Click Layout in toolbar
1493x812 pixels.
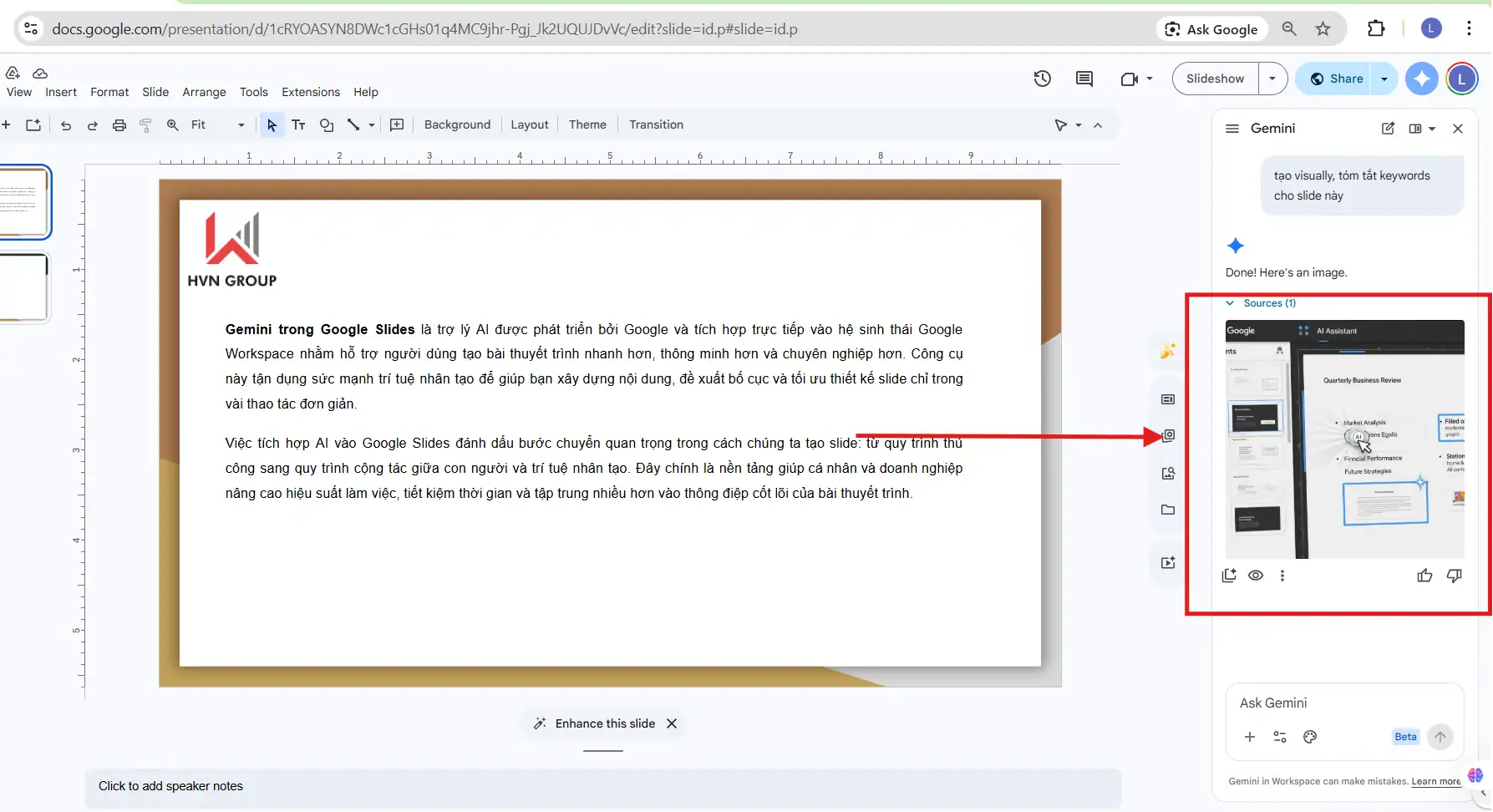530,124
